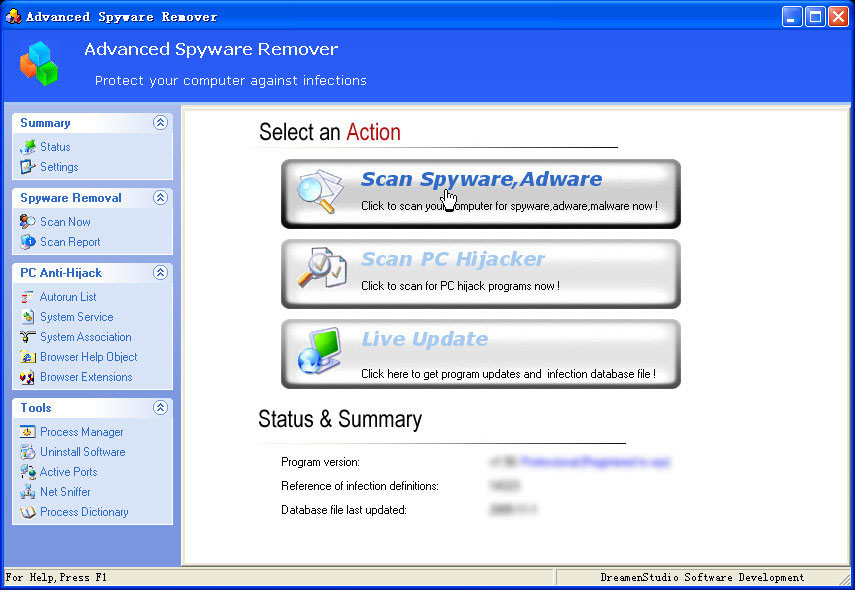Open the Browser Help Object link
Screen dimensions: 855x590
coord(89,357)
